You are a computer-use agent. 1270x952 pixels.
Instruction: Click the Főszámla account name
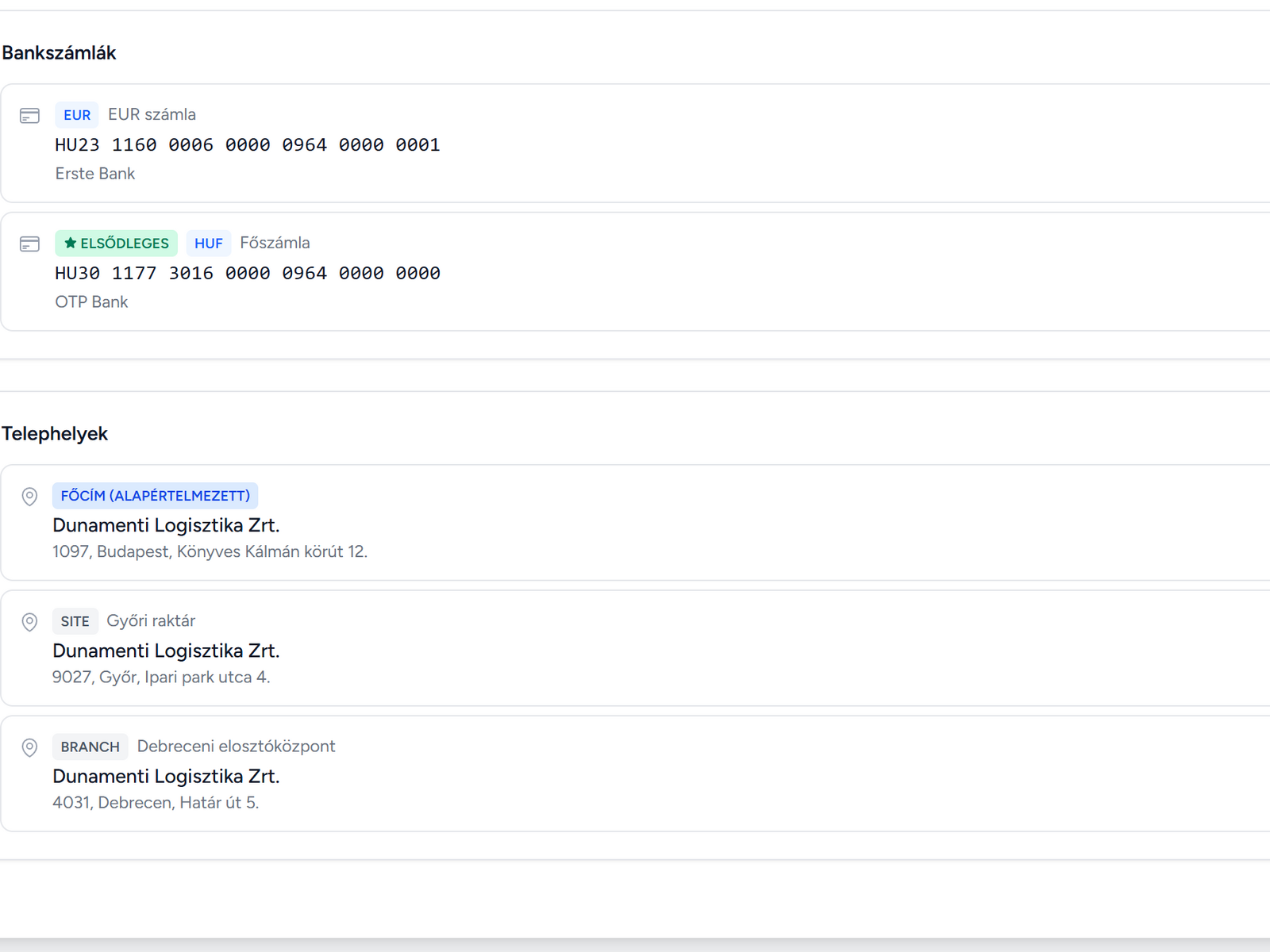(x=275, y=243)
